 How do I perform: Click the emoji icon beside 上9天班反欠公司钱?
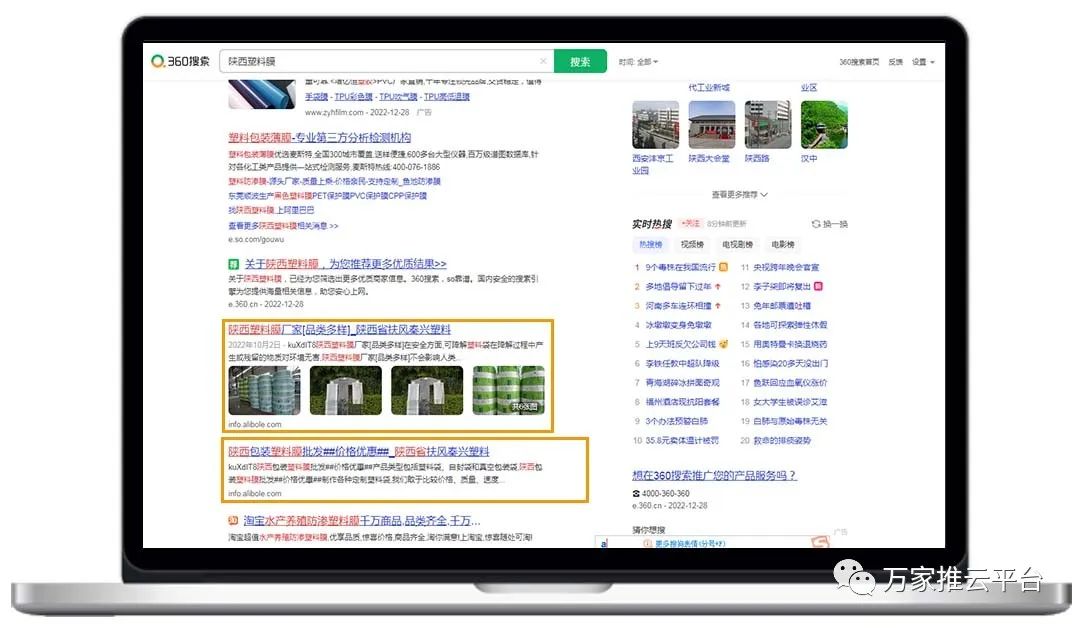tap(723, 344)
